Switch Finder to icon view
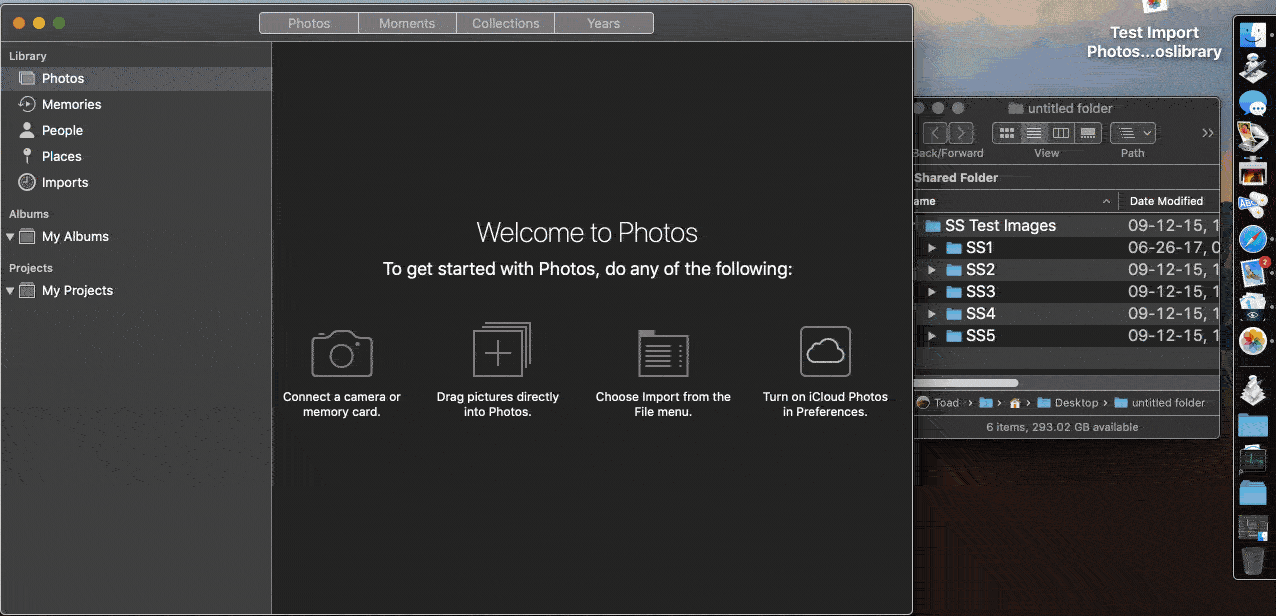Viewport: 1276px width, 616px height. coord(1006,132)
